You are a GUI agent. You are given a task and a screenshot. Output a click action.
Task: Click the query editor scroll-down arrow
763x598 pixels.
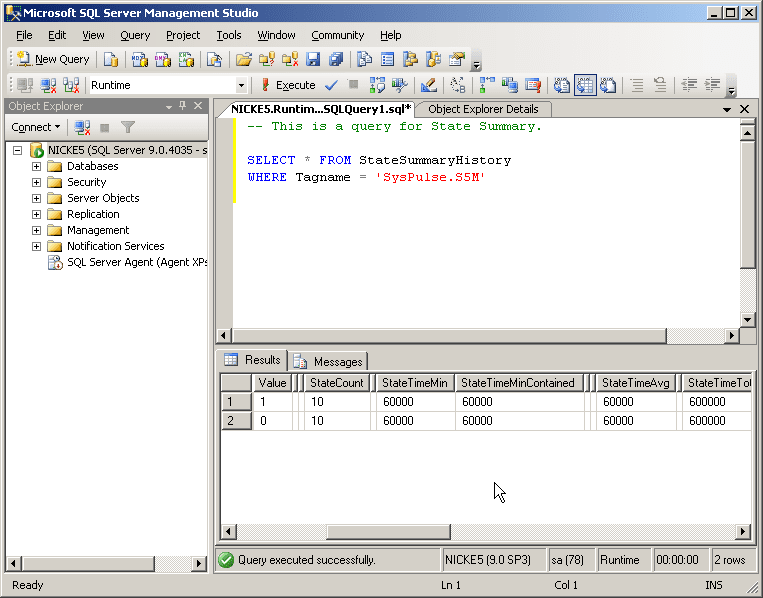[x=747, y=320]
